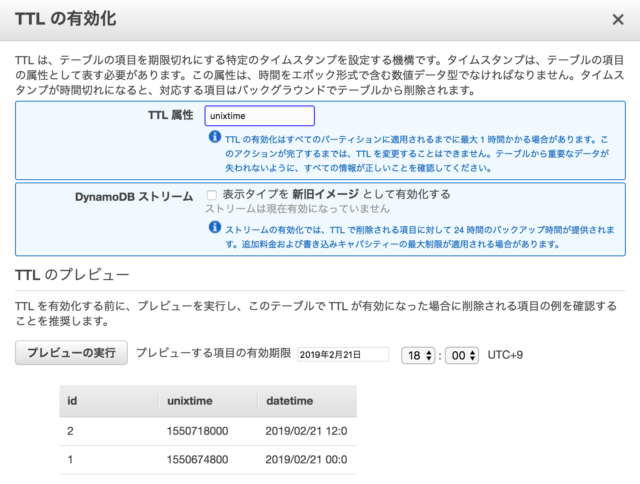Click the 2019/02/21 12:0 datetime cell

pos(306,431)
